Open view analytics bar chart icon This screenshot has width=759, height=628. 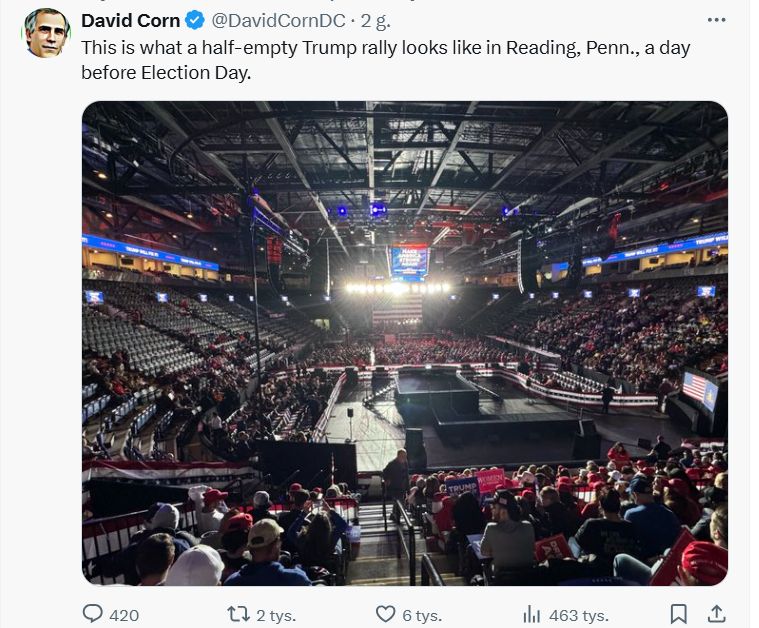[532, 613]
